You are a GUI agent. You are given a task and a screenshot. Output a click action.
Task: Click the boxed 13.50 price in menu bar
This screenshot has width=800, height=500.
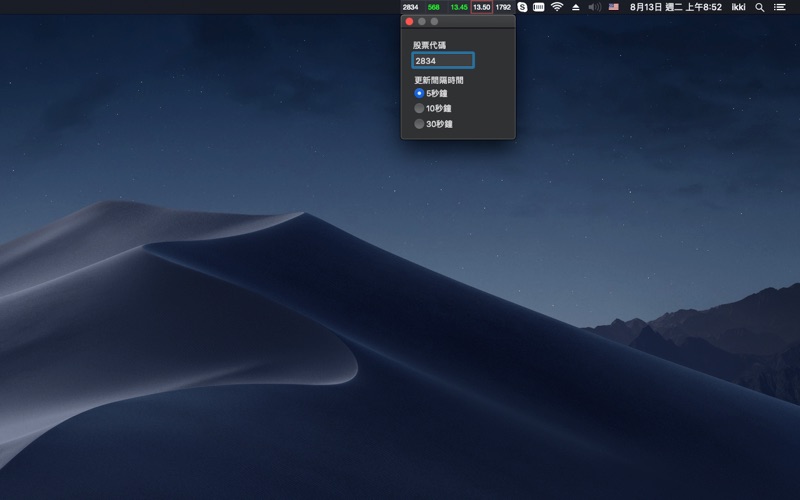click(x=481, y=7)
